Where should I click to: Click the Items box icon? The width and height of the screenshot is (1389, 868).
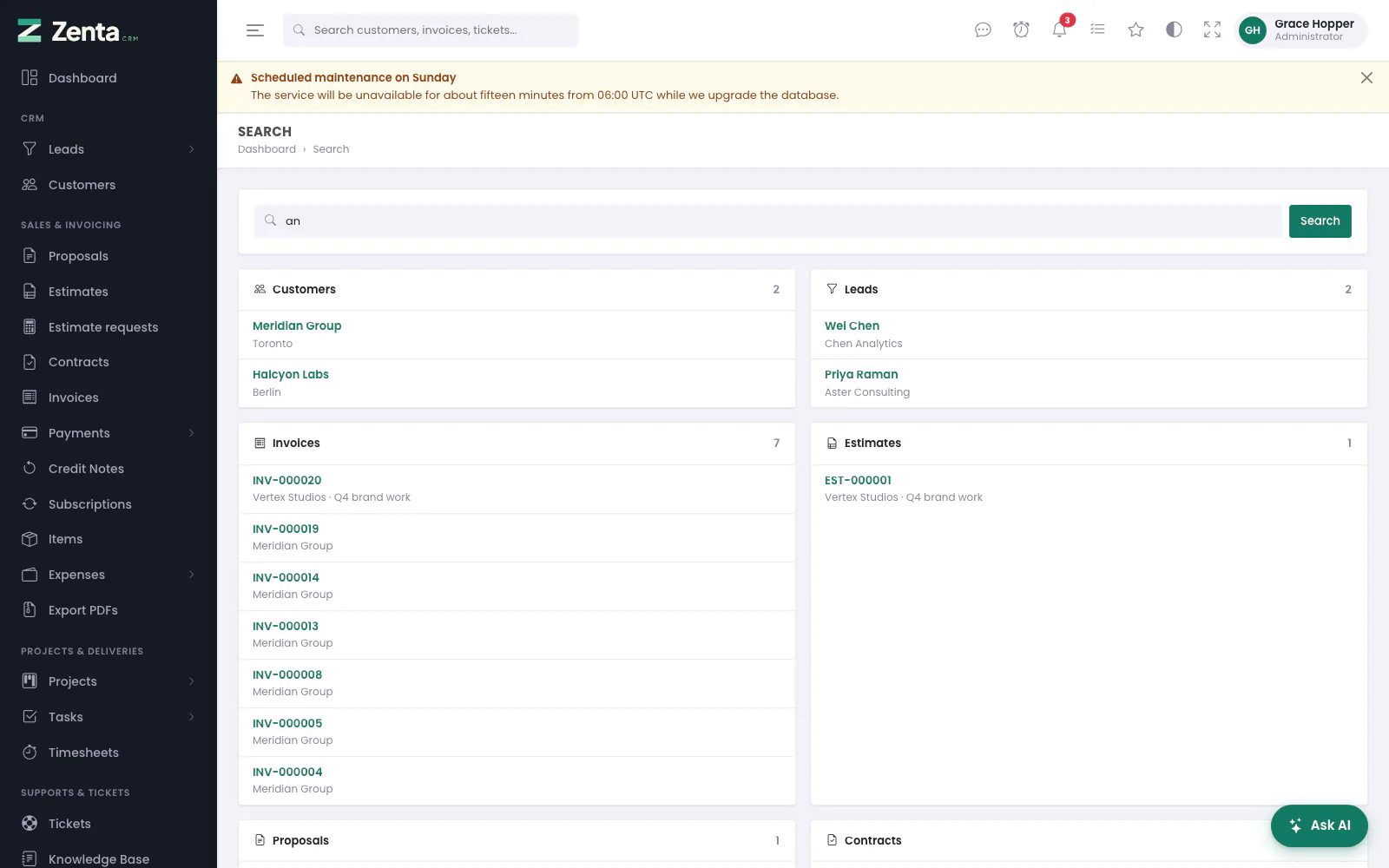[30, 539]
